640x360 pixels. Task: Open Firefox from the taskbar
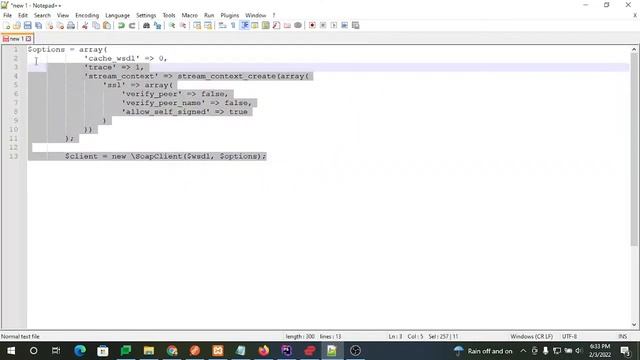[264, 351]
